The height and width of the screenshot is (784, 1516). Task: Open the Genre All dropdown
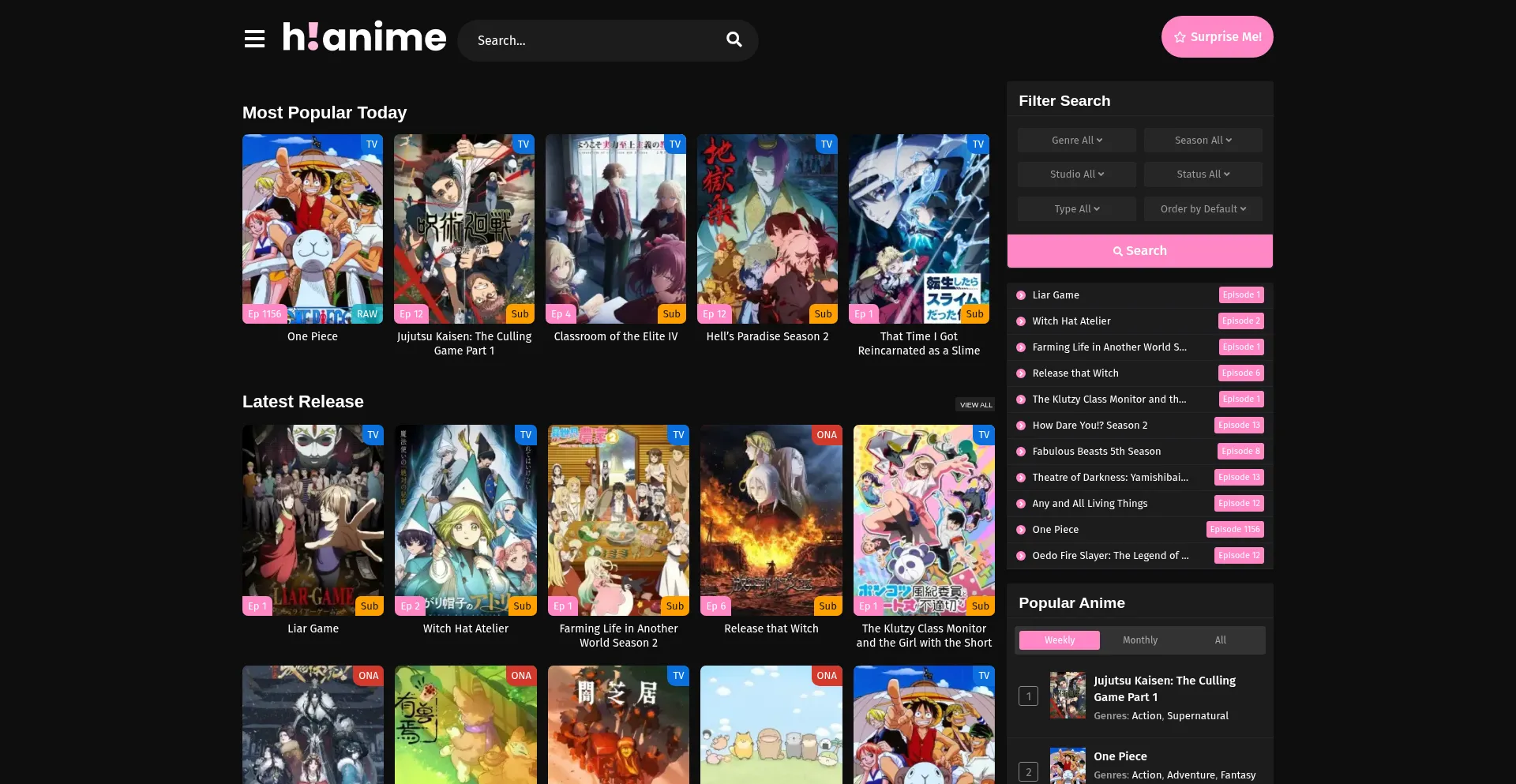point(1077,141)
